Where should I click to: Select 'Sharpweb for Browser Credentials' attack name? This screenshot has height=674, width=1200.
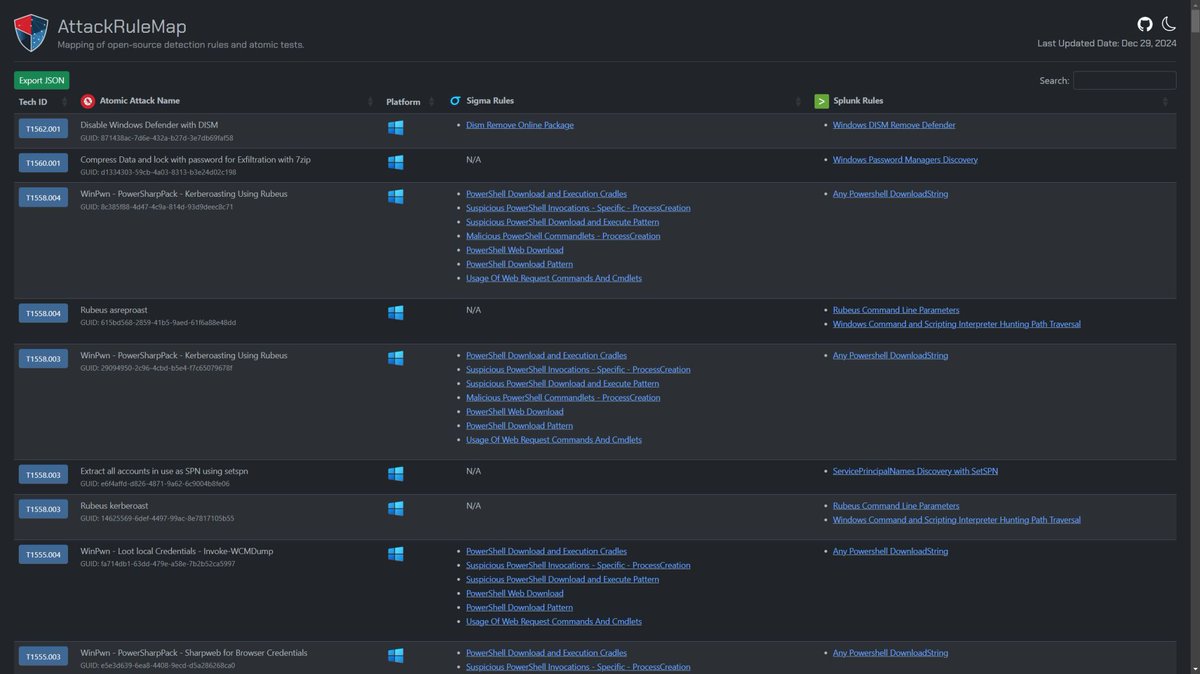tap(194, 653)
